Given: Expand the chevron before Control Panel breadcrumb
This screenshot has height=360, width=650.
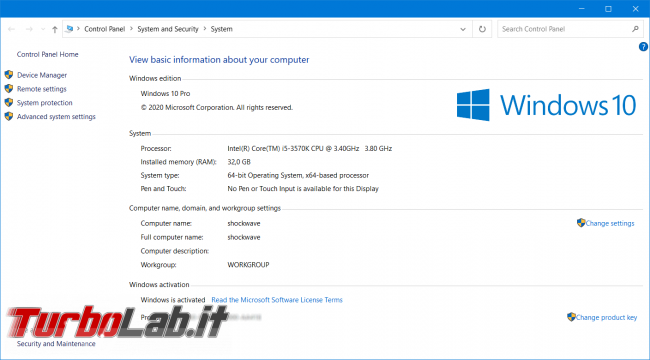Looking at the screenshot, I should point(78,29).
